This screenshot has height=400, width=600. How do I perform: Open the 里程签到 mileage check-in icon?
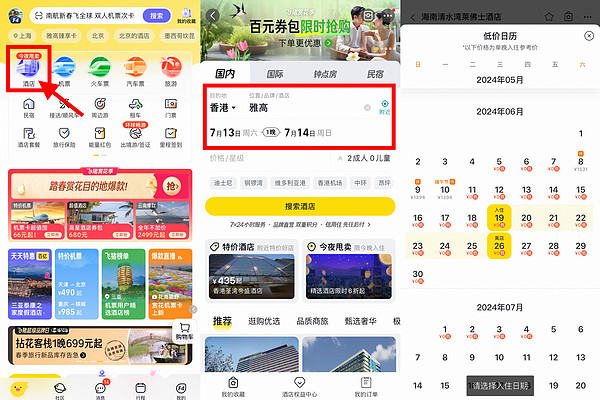[171, 137]
